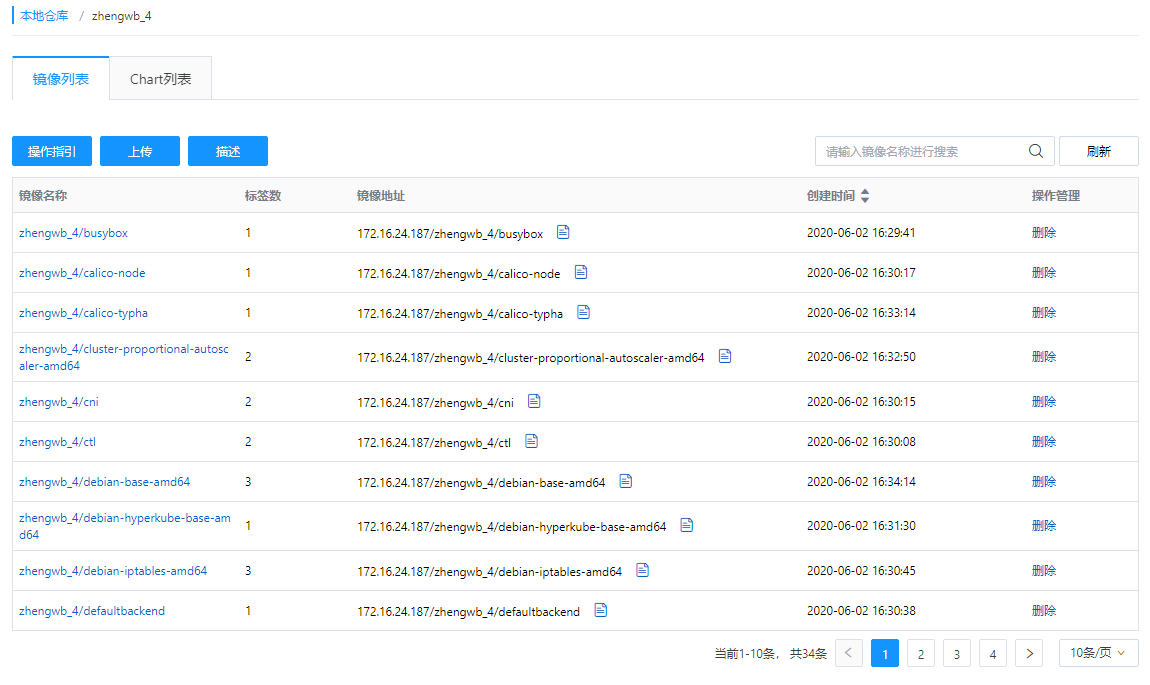Click the address icon next to defaultbackend

point(600,610)
